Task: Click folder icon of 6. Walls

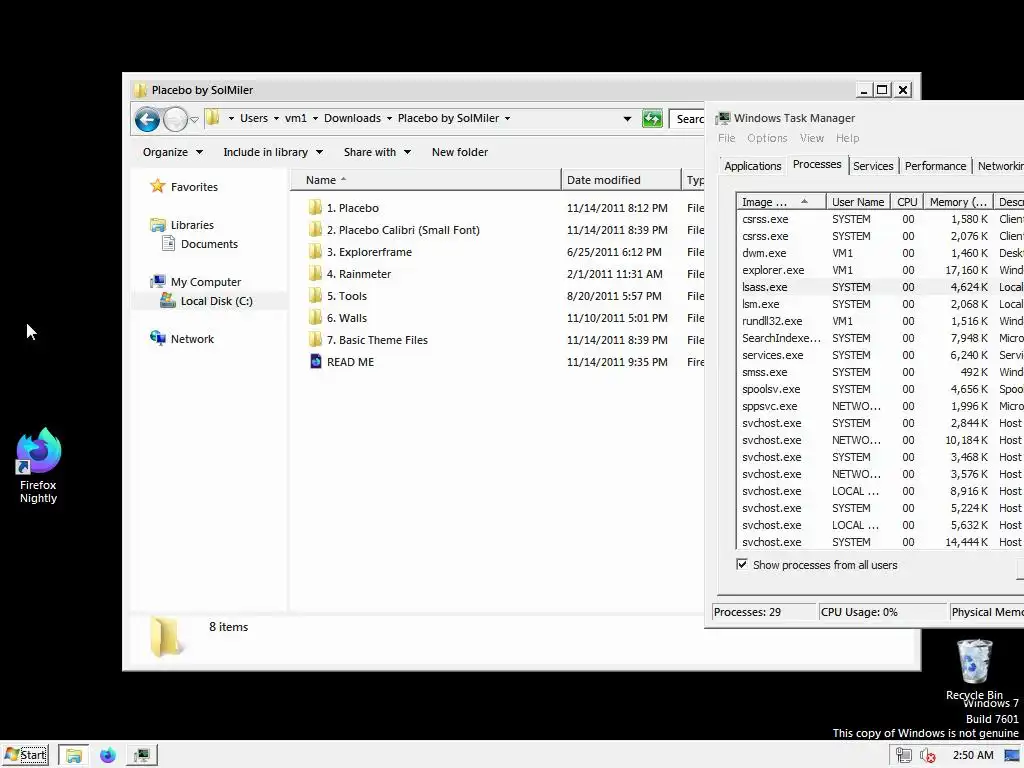Action: (x=315, y=318)
